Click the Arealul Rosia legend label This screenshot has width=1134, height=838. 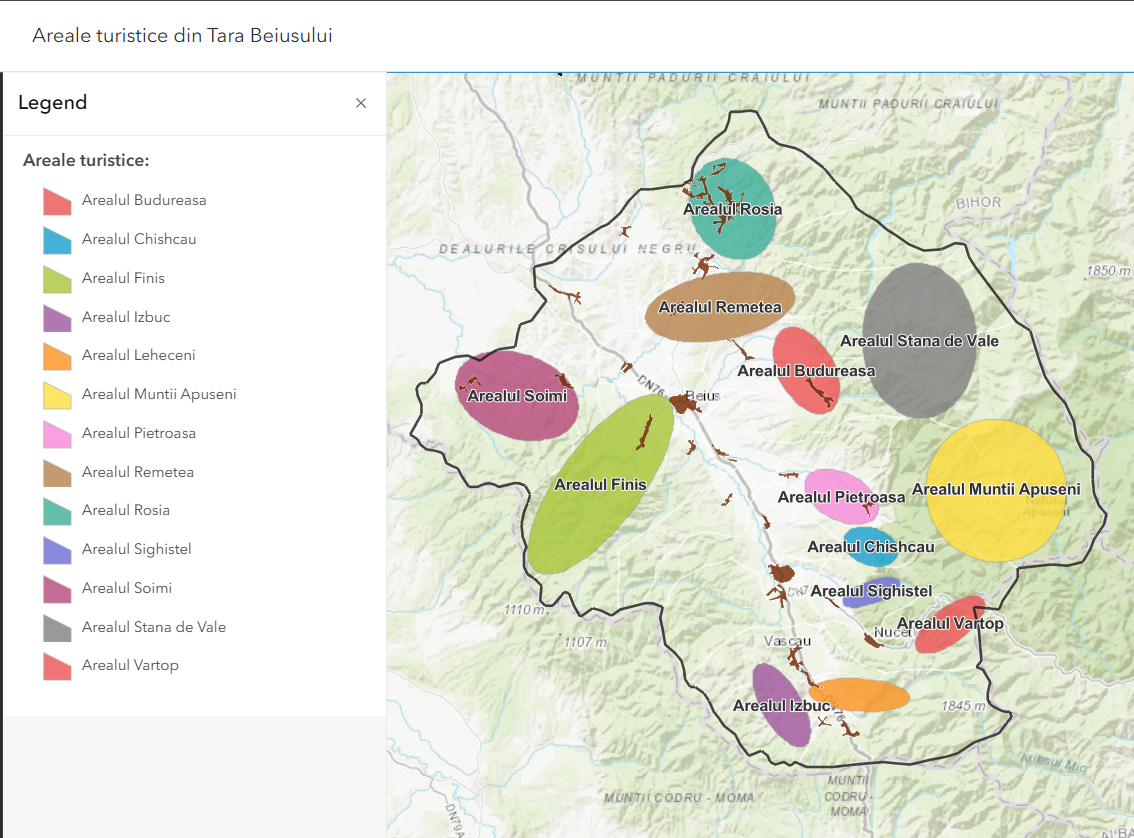(x=126, y=510)
